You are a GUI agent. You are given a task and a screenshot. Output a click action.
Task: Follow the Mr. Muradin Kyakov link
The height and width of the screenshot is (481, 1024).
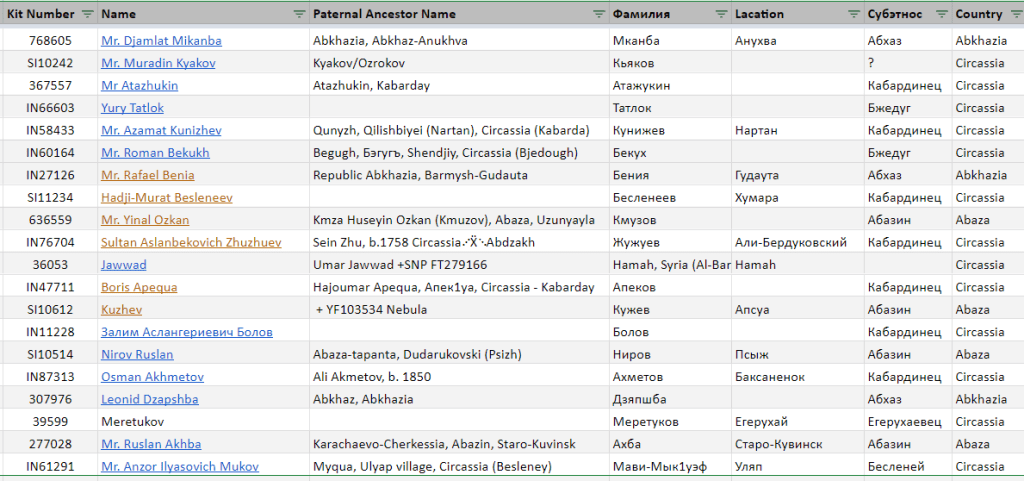(158, 63)
